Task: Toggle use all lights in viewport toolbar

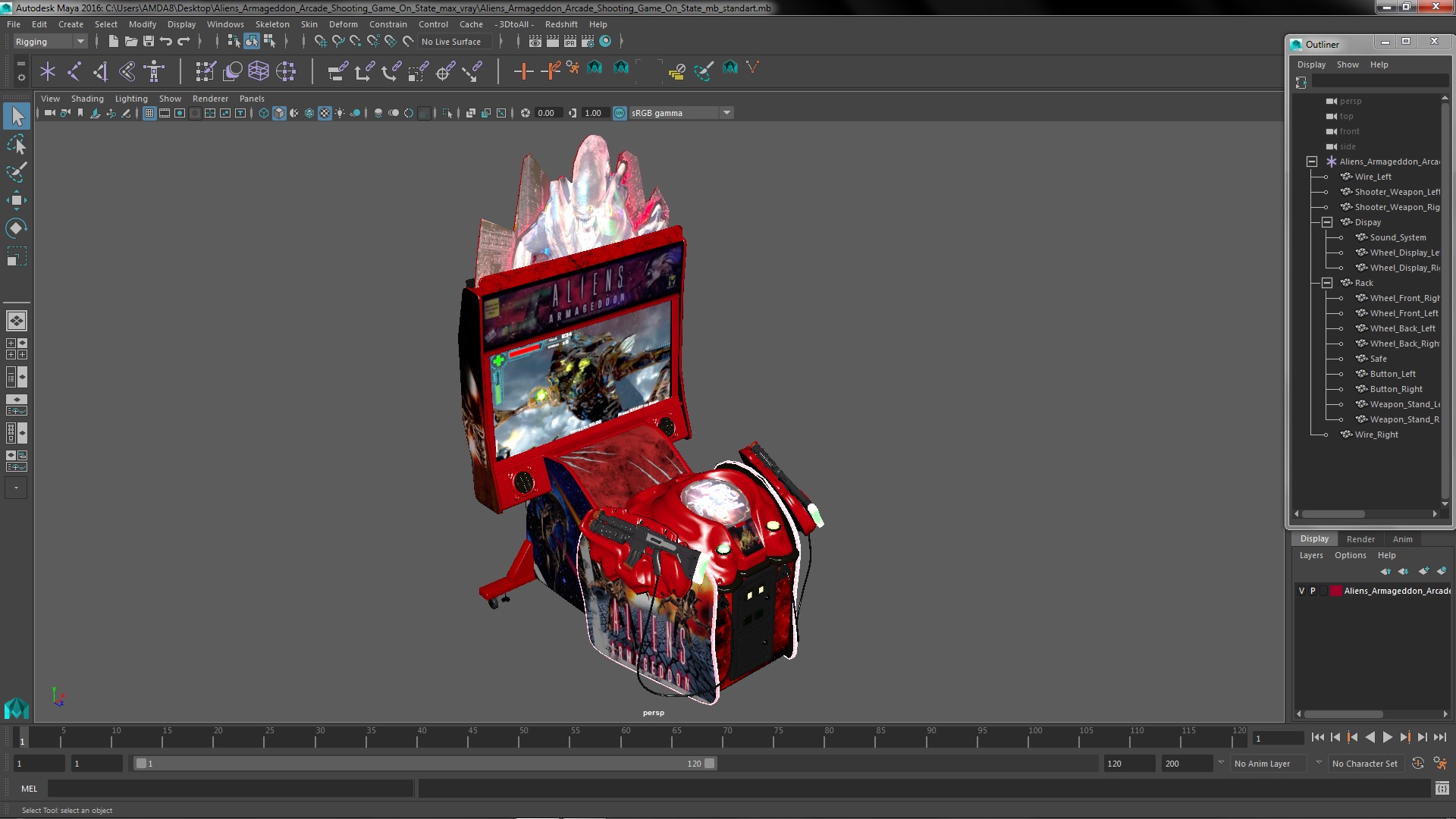Action: point(340,113)
